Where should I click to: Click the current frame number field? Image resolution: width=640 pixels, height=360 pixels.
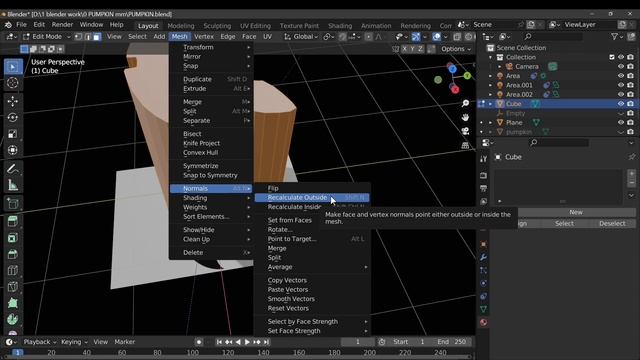[x=358, y=342]
